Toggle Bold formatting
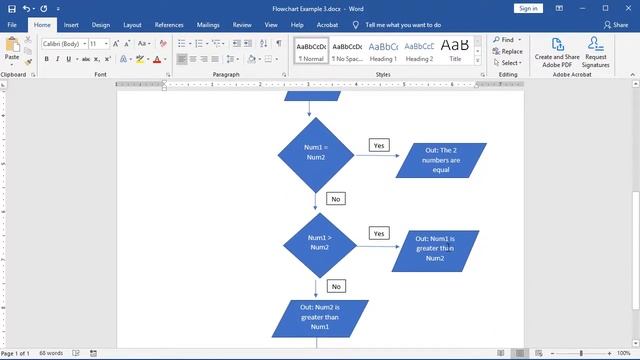 click(x=47, y=60)
